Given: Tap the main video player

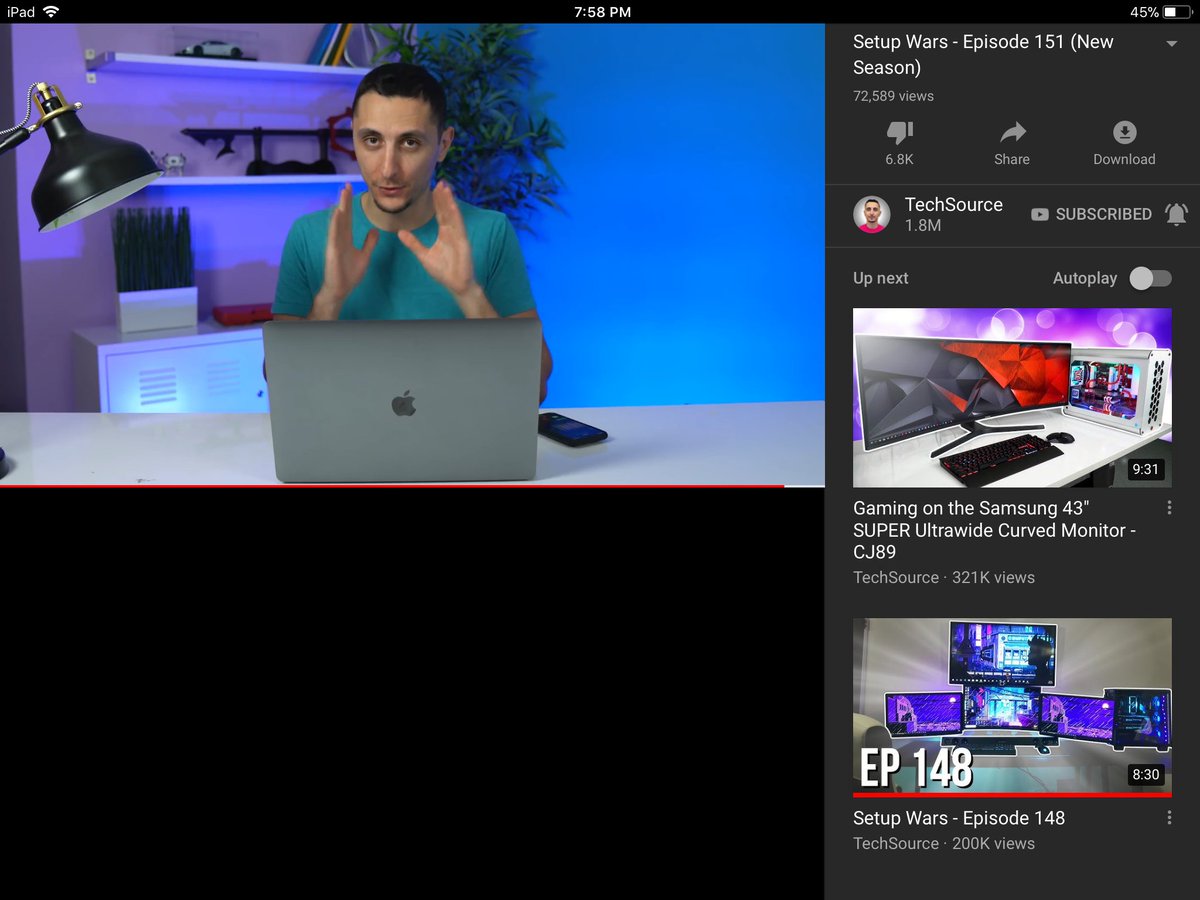Looking at the screenshot, I should tap(412, 255).
